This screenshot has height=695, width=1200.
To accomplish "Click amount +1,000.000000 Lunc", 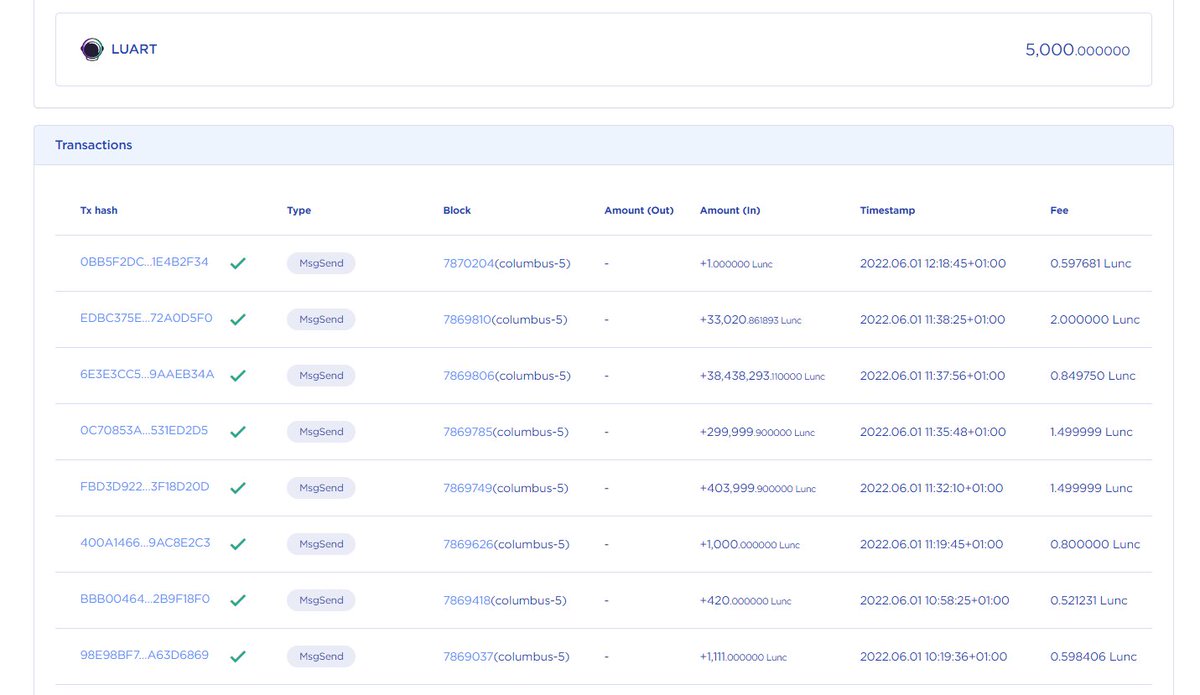I will tap(750, 544).
